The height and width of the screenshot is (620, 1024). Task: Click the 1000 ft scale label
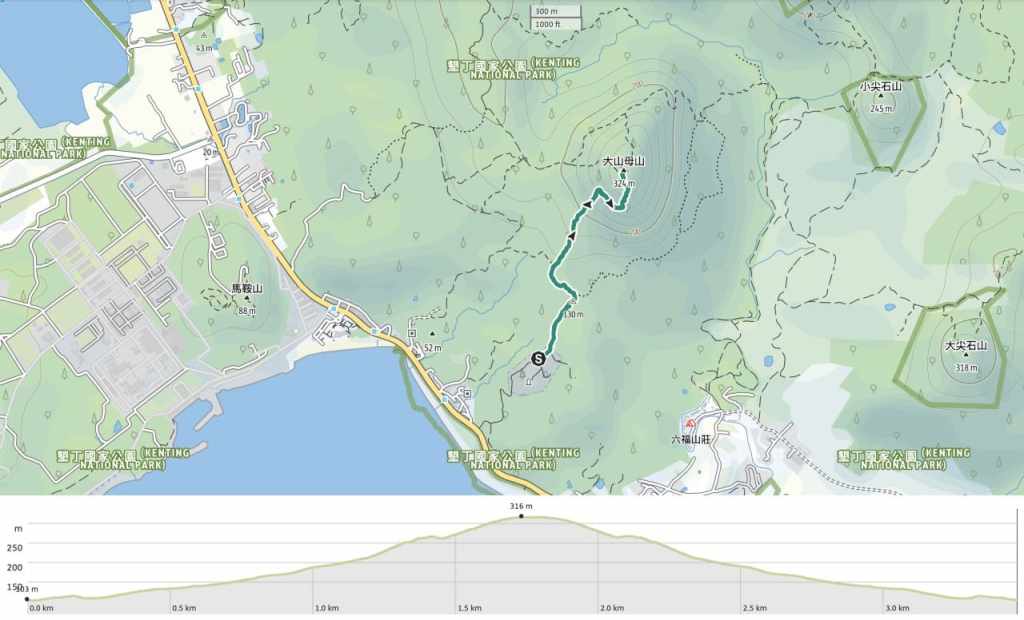point(546,24)
